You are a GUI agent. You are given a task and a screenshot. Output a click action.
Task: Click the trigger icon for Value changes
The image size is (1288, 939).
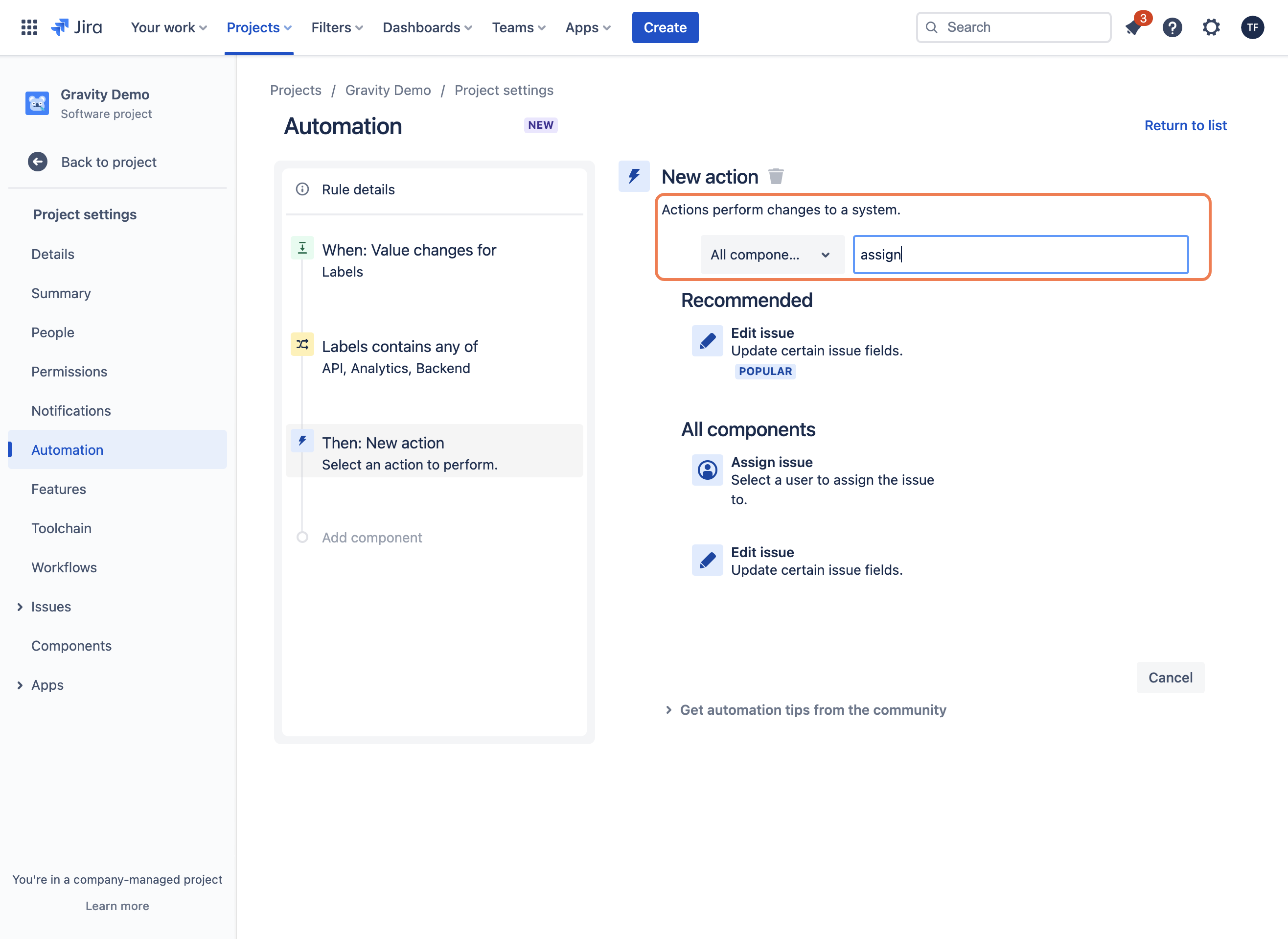[x=302, y=248]
